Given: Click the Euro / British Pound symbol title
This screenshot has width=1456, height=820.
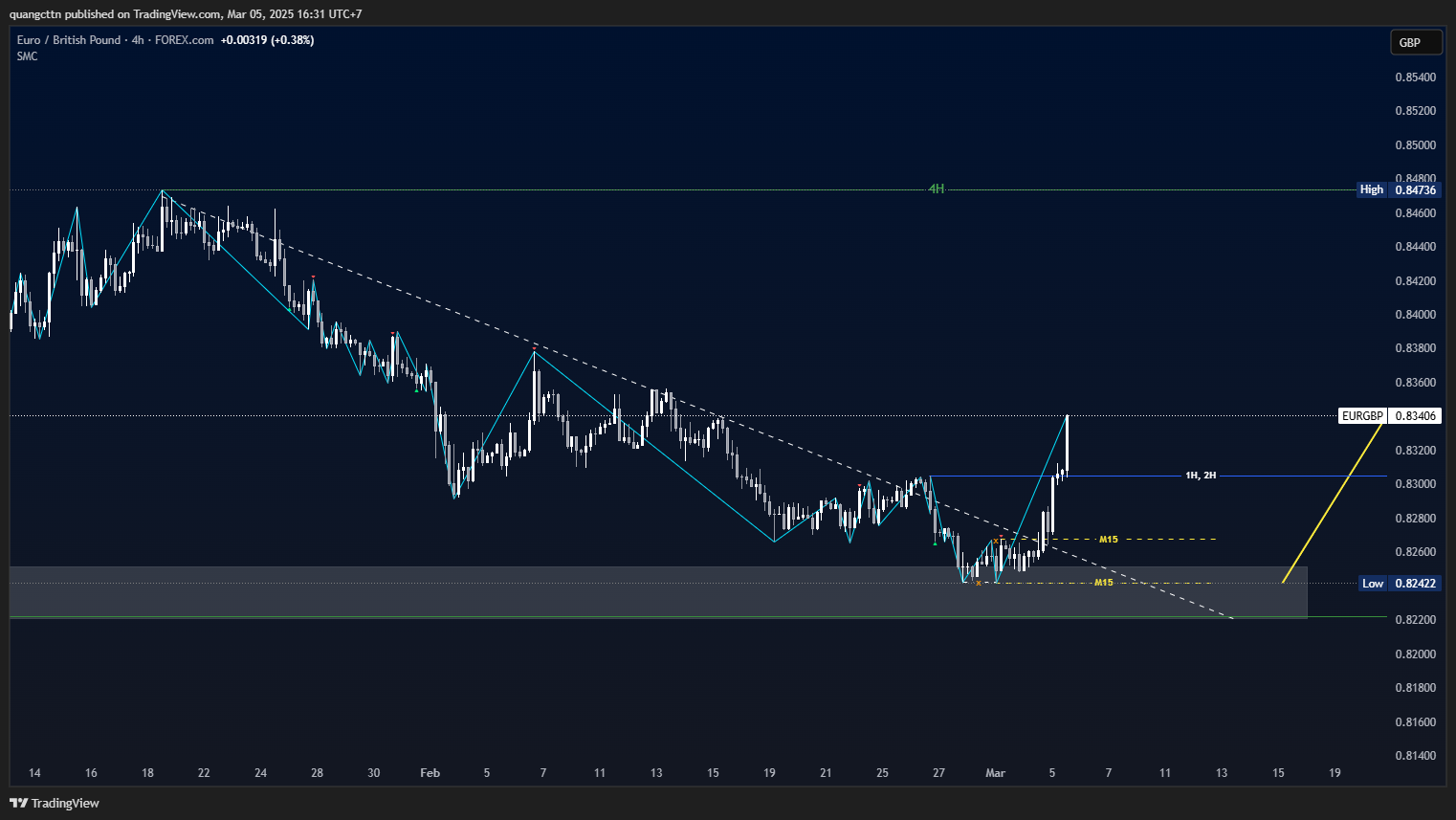Looking at the screenshot, I should 69,40.
